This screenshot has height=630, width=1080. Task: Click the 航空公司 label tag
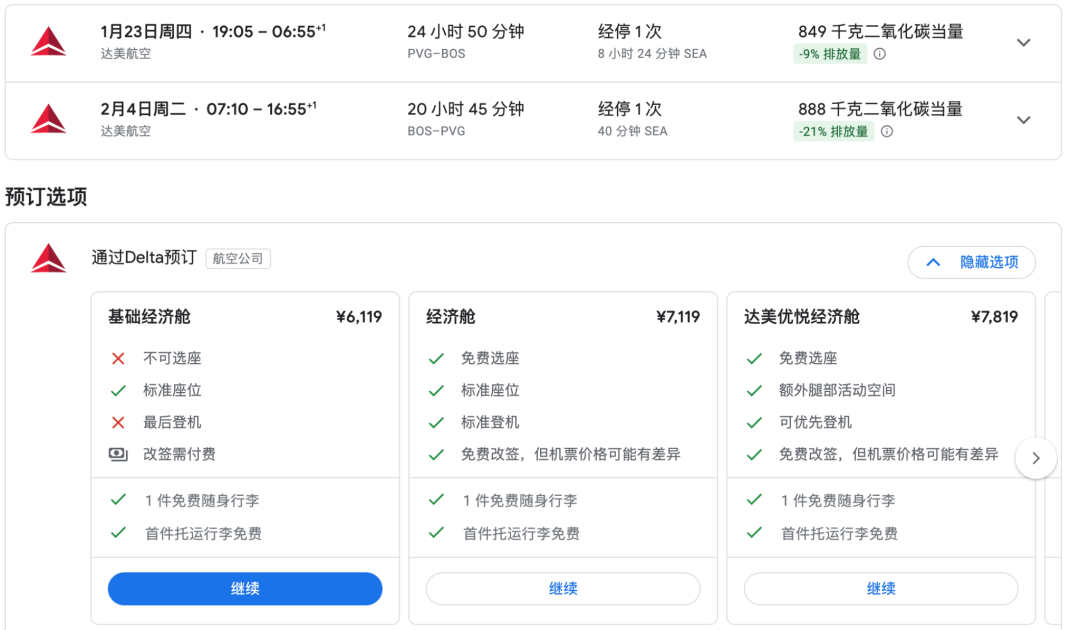click(x=238, y=258)
